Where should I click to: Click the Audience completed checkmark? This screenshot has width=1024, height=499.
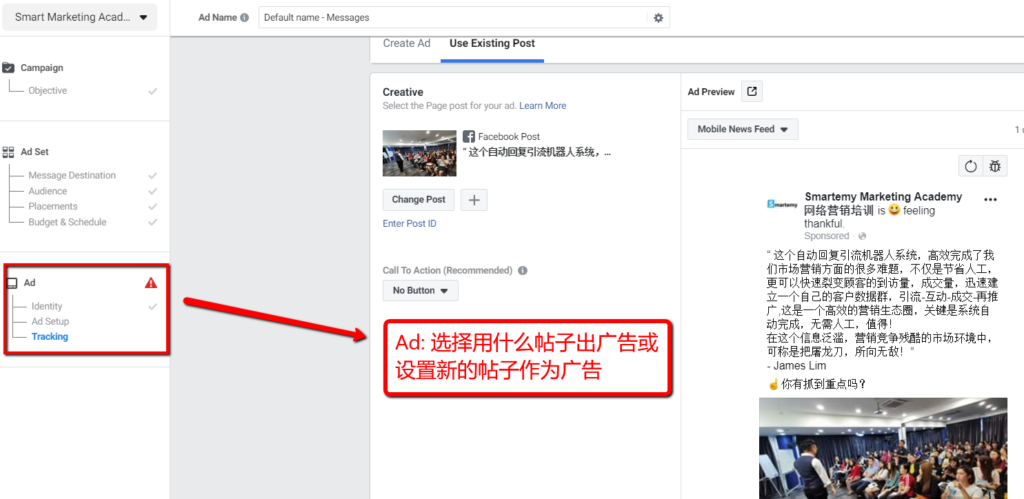[152, 191]
